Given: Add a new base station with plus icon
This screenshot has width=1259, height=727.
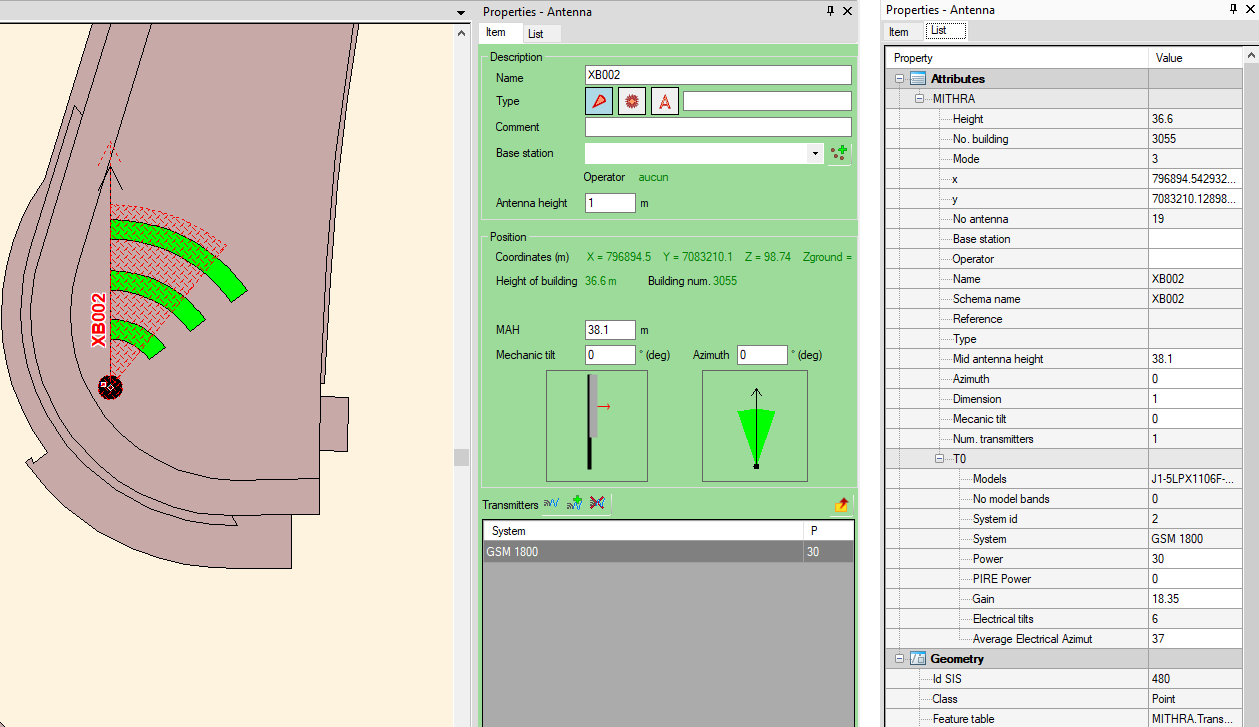Looking at the screenshot, I should point(839,153).
